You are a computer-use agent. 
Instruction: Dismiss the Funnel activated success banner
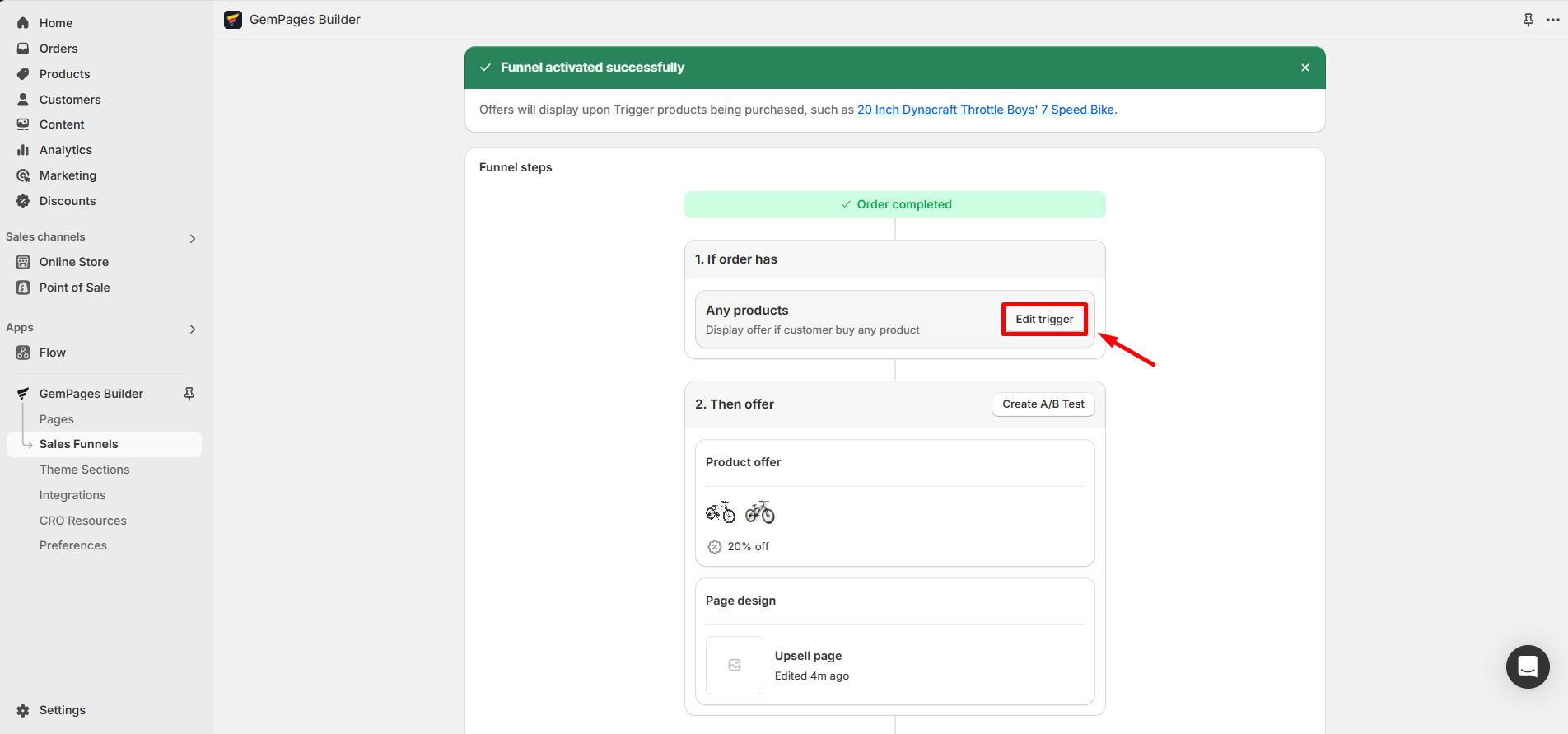[1304, 68]
